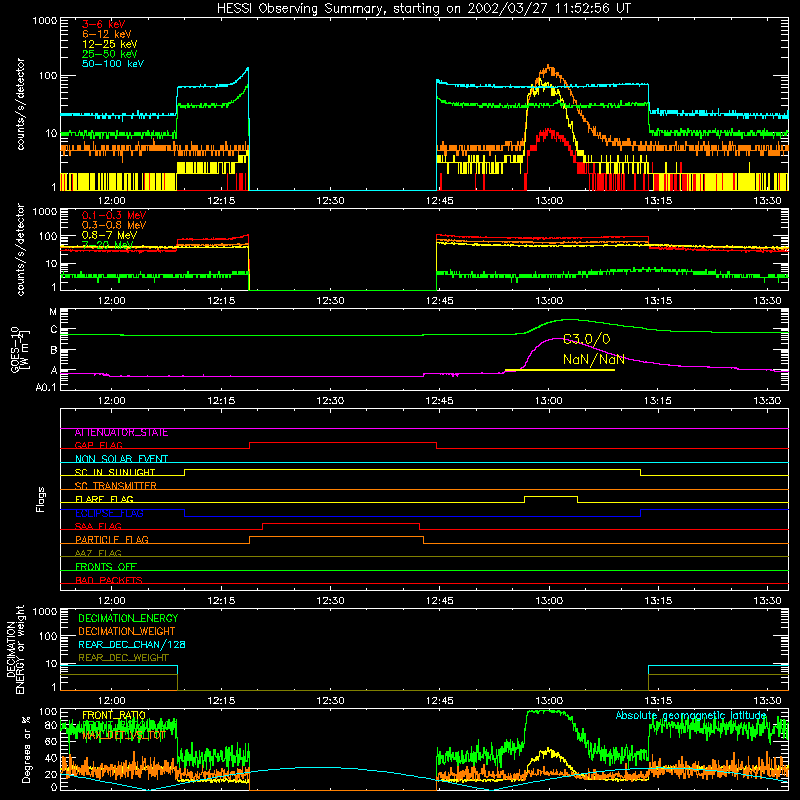
Task: Select the ATTENUATOR_STATE flag label
Action: (x=121, y=433)
